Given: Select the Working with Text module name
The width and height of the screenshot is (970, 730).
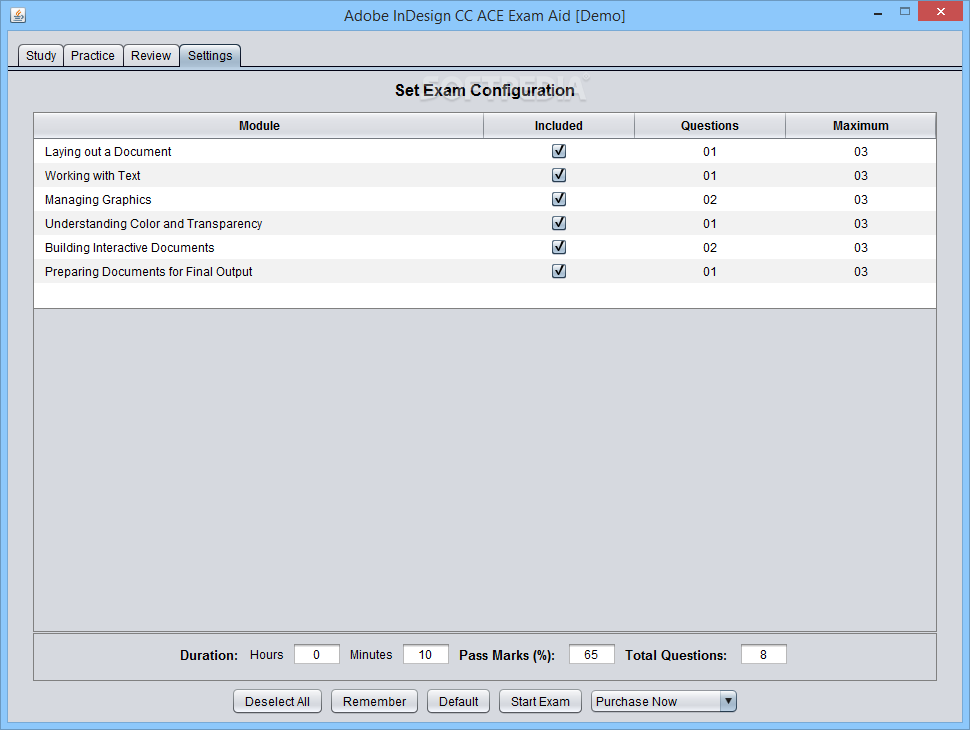Looking at the screenshot, I should [93, 176].
